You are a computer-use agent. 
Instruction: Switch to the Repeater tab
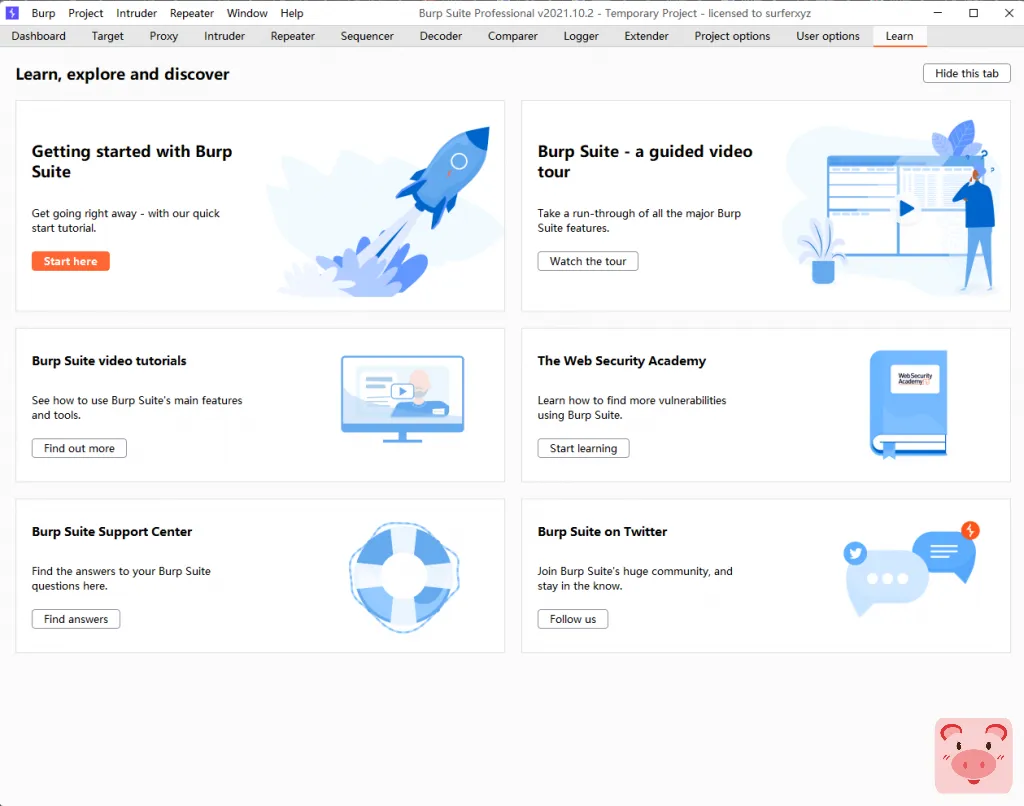tap(293, 36)
